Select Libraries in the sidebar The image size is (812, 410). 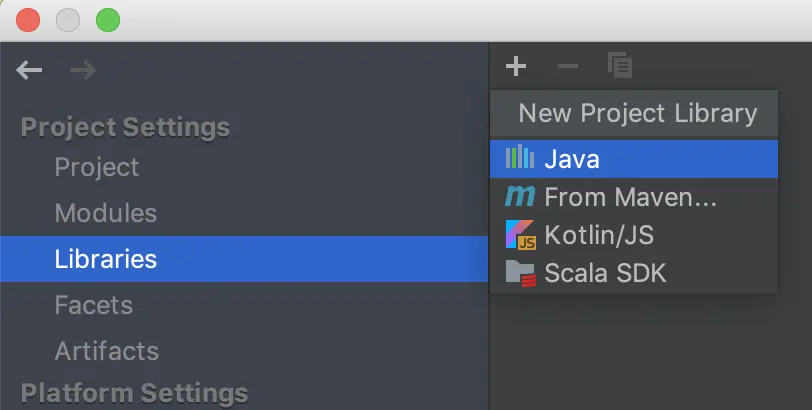pyautogui.click(x=106, y=259)
